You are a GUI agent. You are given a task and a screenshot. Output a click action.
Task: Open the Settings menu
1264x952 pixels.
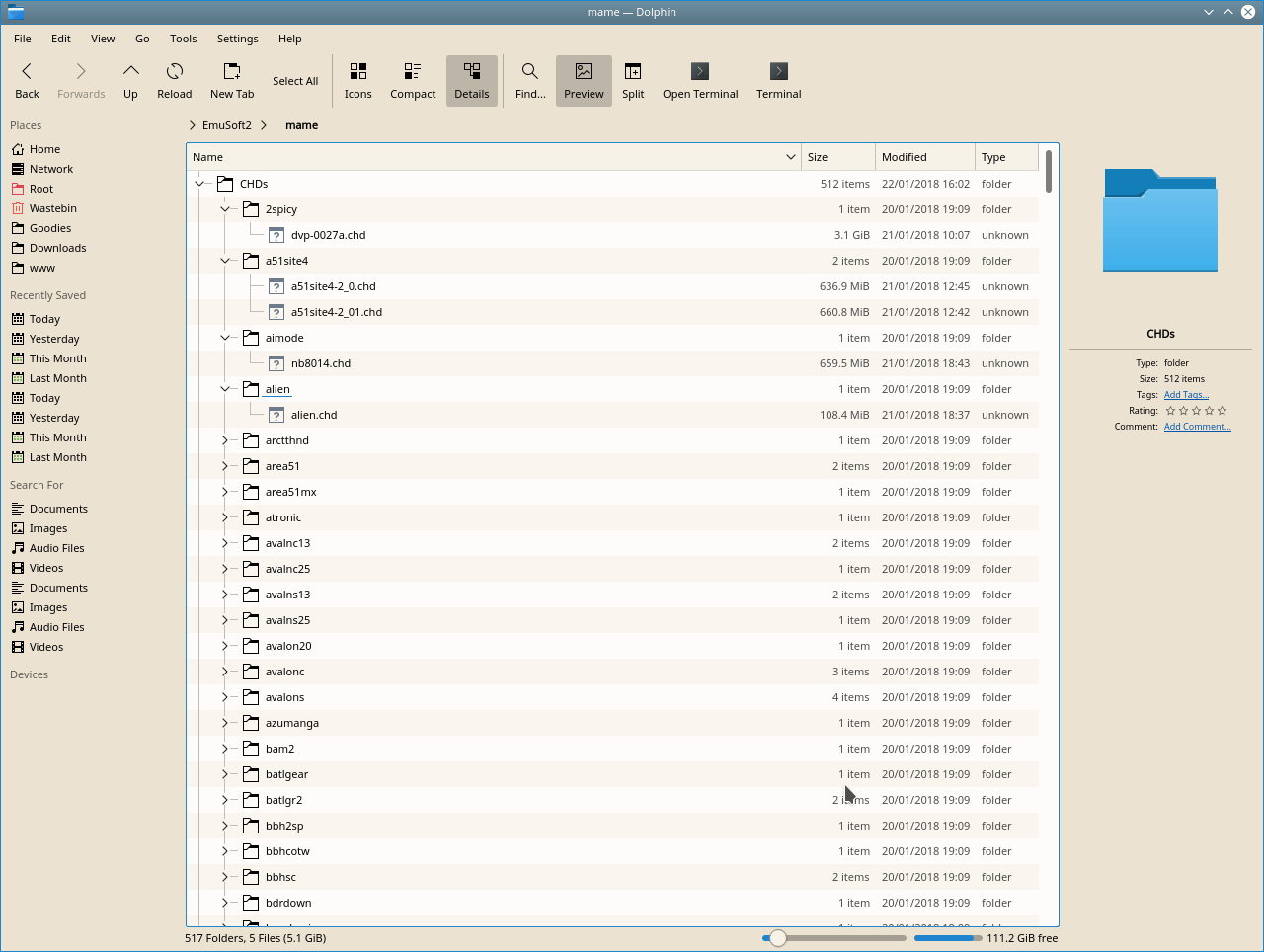pos(237,39)
